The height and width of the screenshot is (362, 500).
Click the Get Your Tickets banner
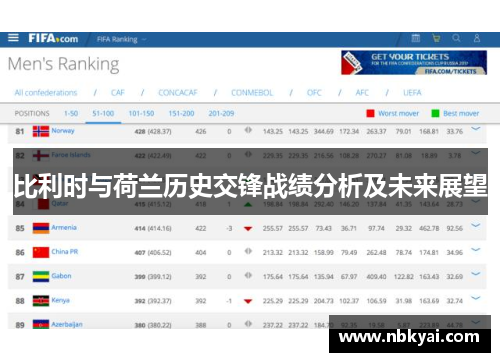pos(414,63)
